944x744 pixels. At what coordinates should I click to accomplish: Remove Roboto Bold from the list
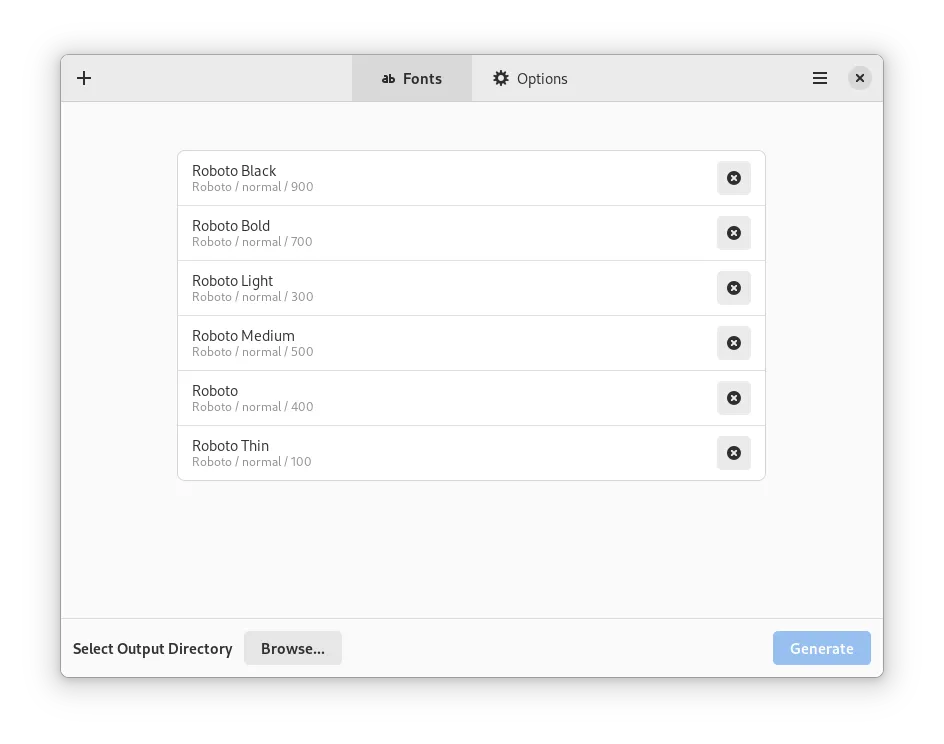733,233
